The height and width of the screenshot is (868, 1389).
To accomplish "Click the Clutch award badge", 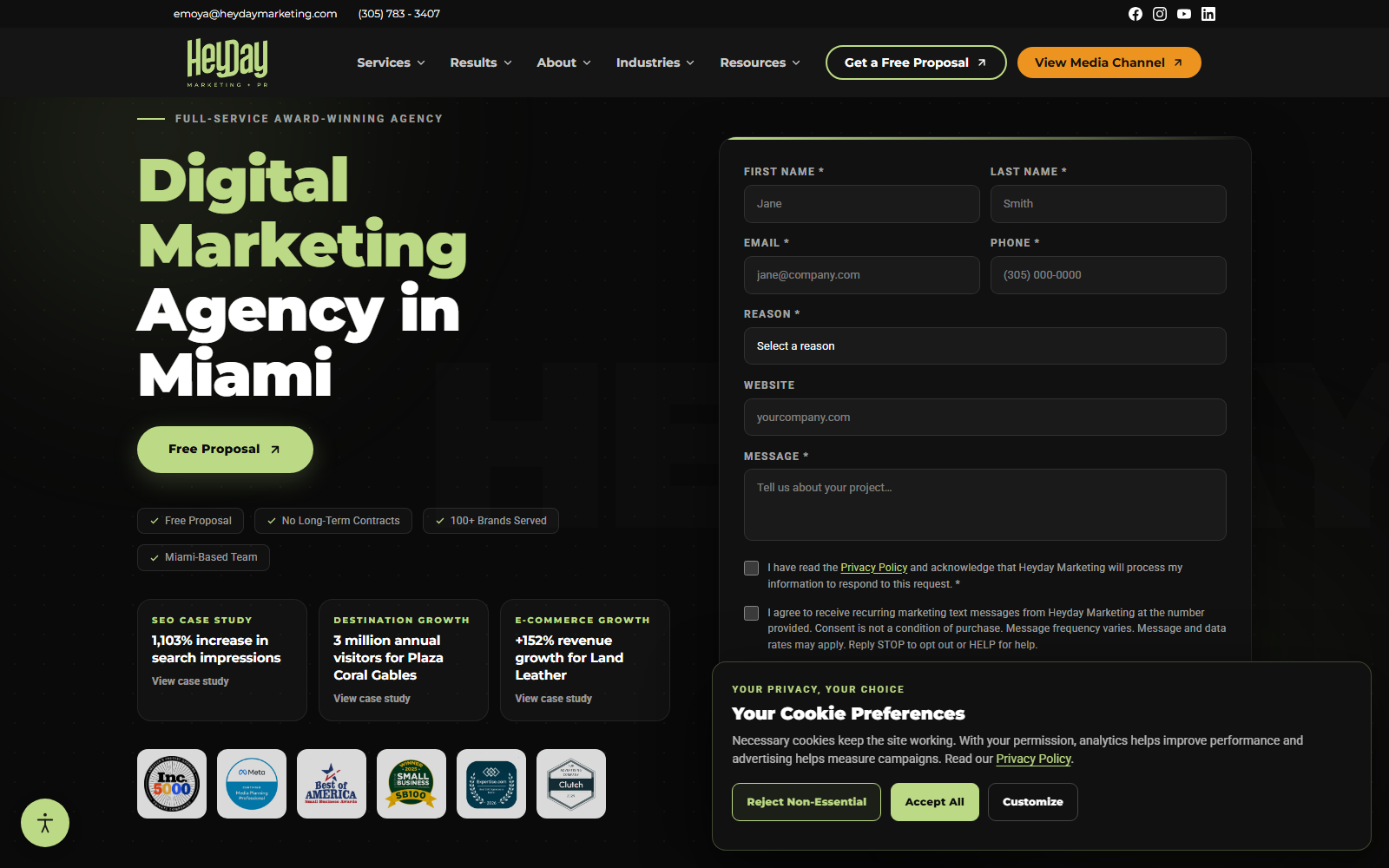I will (x=571, y=784).
